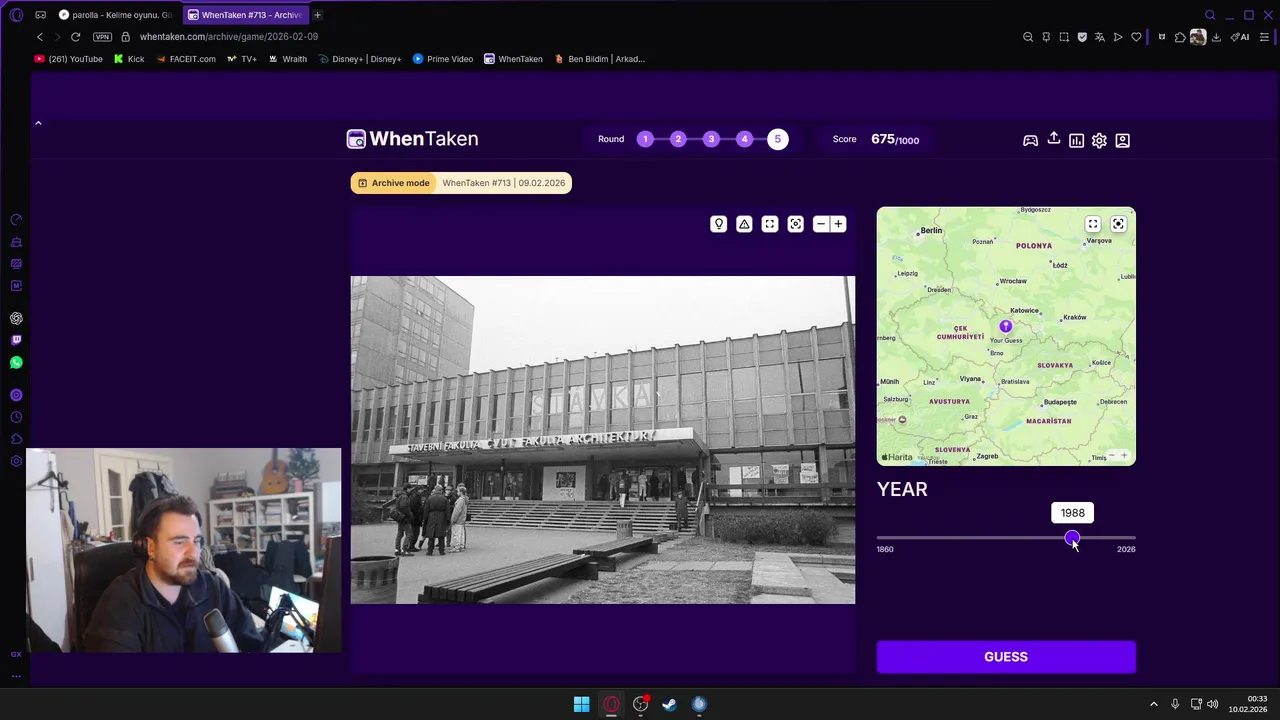The height and width of the screenshot is (720, 1280).
Task: Go back to previous page
Action: pyautogui.click(x=40, y=37)
